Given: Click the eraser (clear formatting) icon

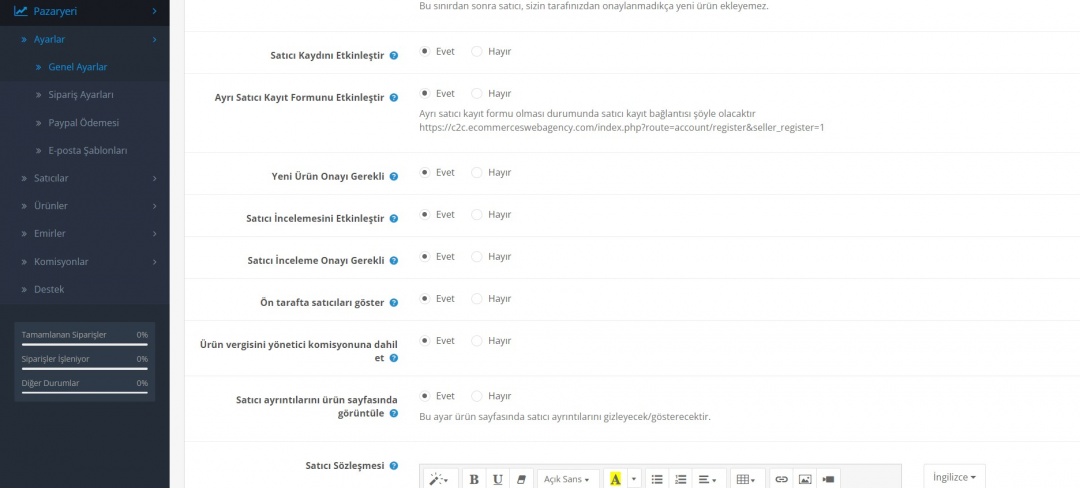Looking at the screenshot, I should click(520, 479).
